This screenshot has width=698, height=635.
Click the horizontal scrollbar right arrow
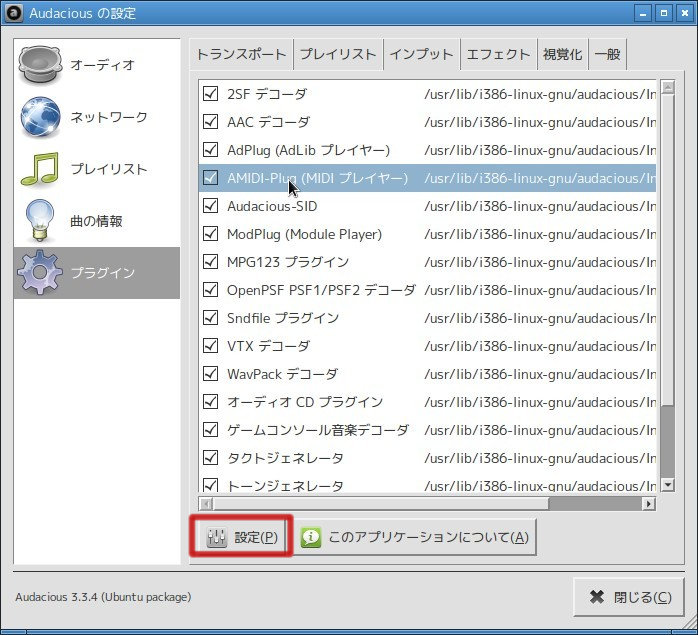(x=649, y=504)
